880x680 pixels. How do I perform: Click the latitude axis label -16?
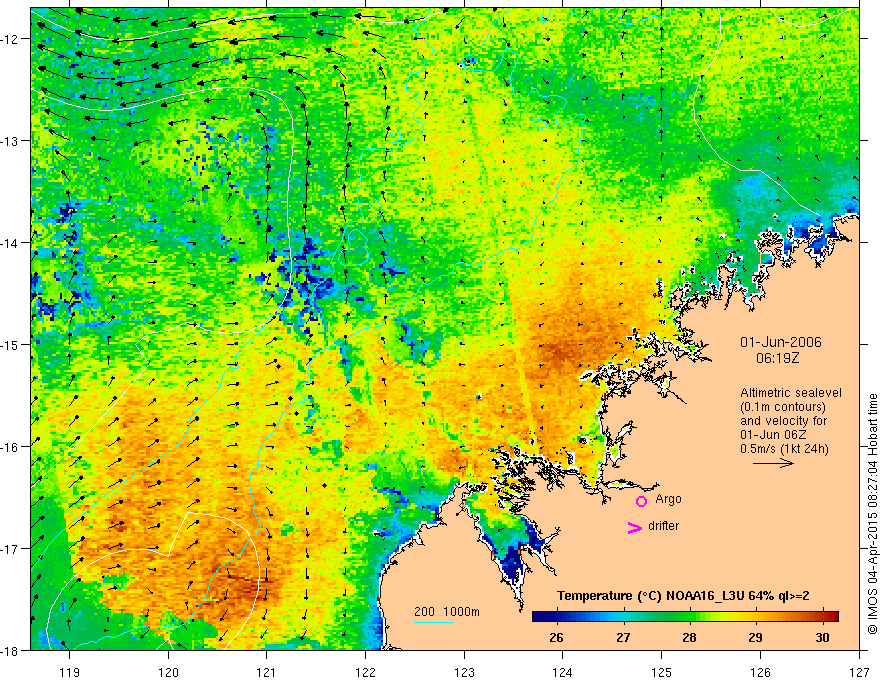[x=11, y=447]
